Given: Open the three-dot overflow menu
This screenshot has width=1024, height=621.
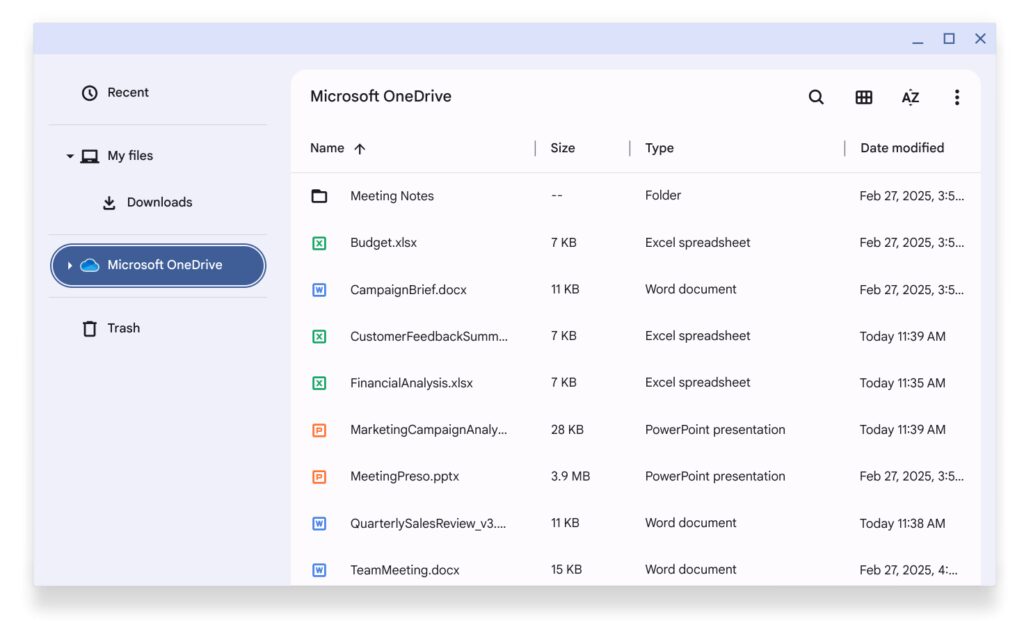Looking at the screenshot, I should [x=957, y=97].
